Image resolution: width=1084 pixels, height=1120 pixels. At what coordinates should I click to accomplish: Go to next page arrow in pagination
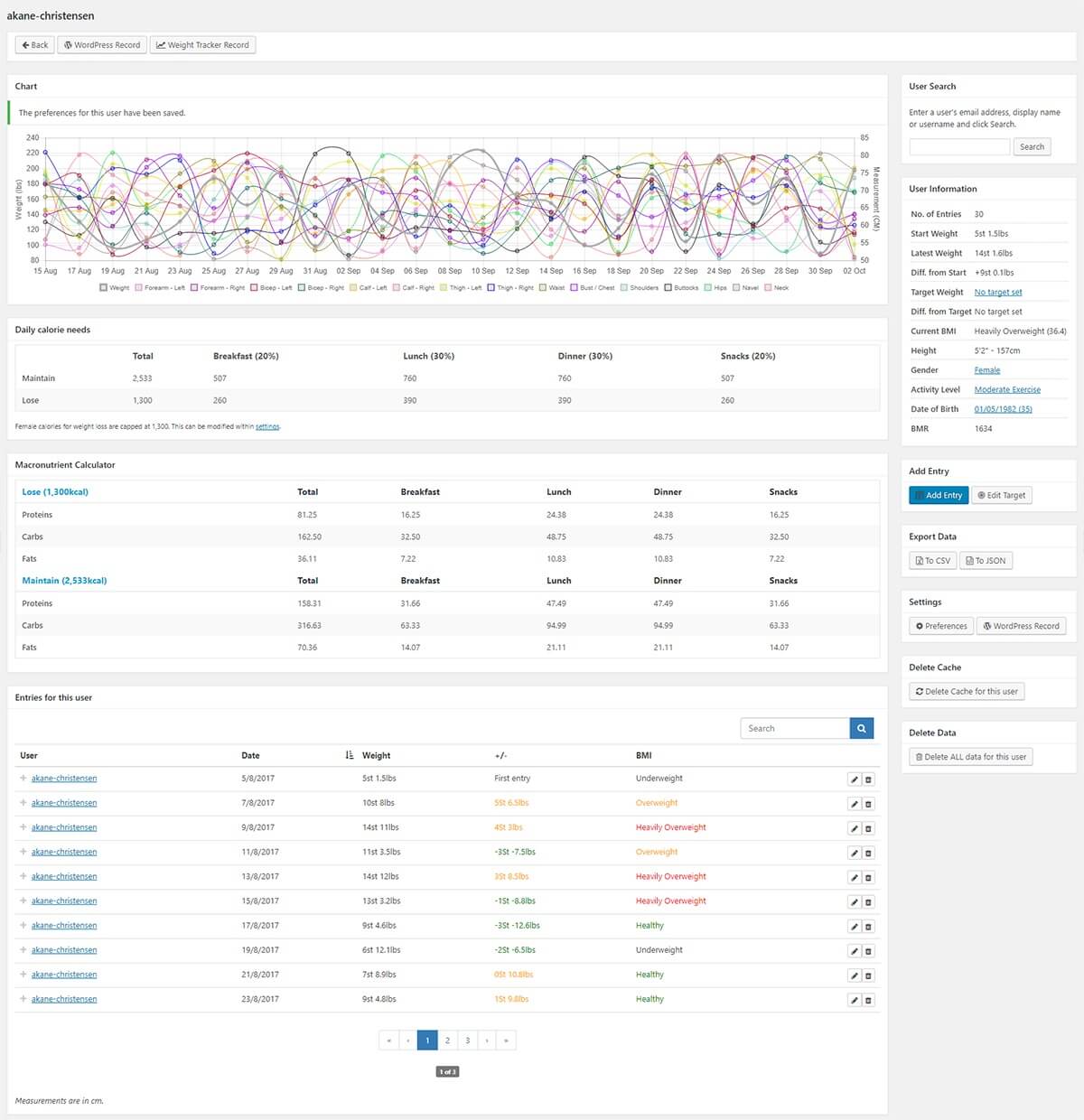(487, 1041)
